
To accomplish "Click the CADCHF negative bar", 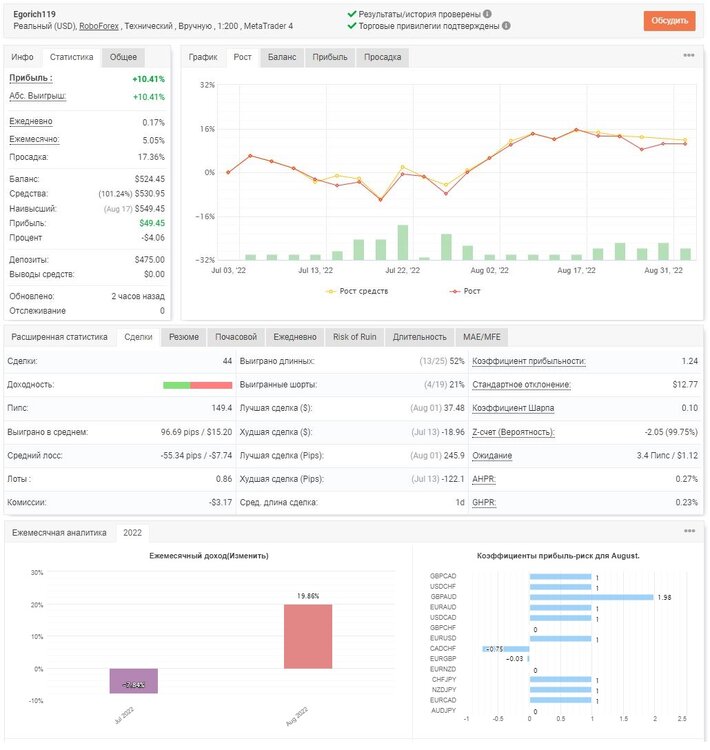I will click(x=506, y=649).
